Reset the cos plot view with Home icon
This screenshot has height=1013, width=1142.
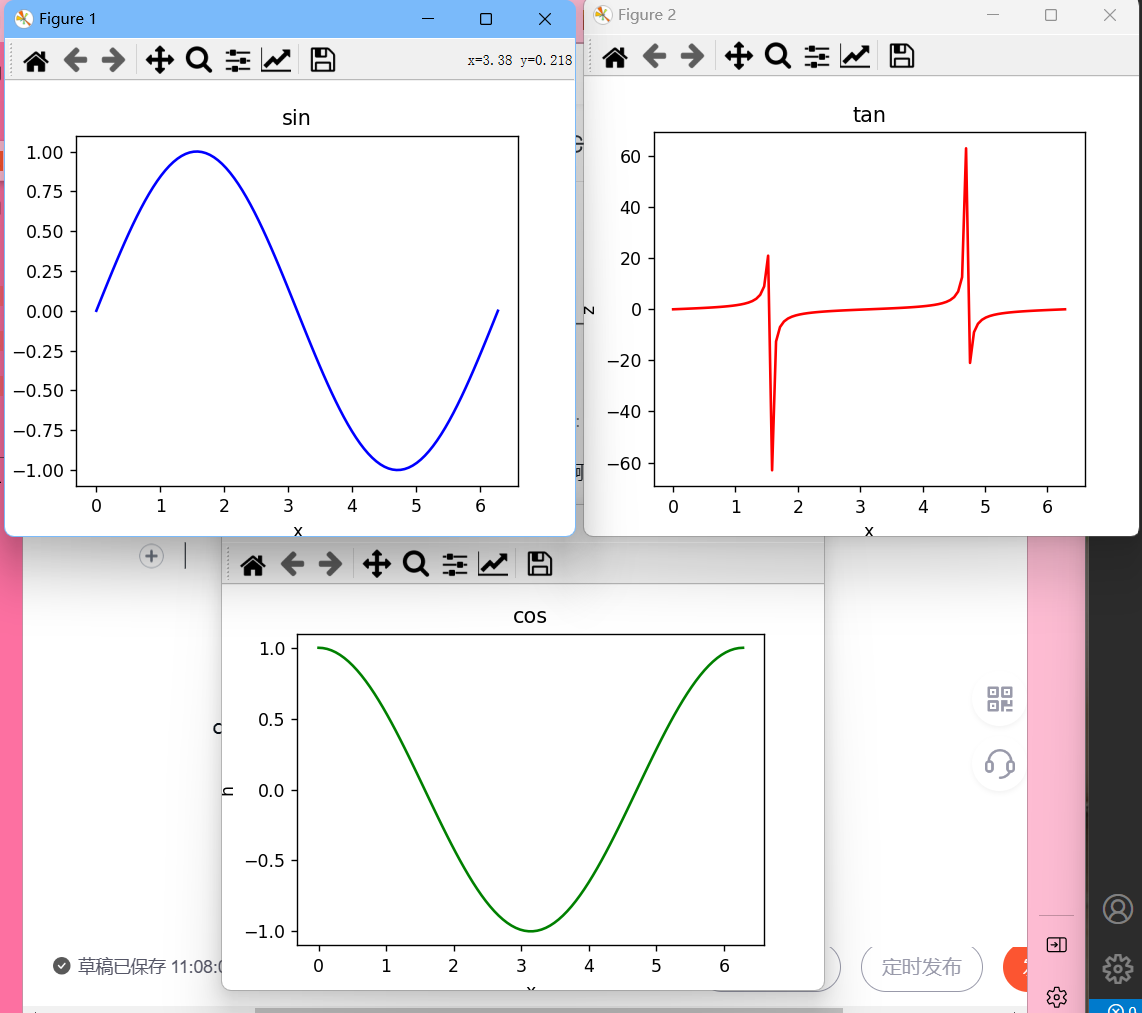pos(252,563)
